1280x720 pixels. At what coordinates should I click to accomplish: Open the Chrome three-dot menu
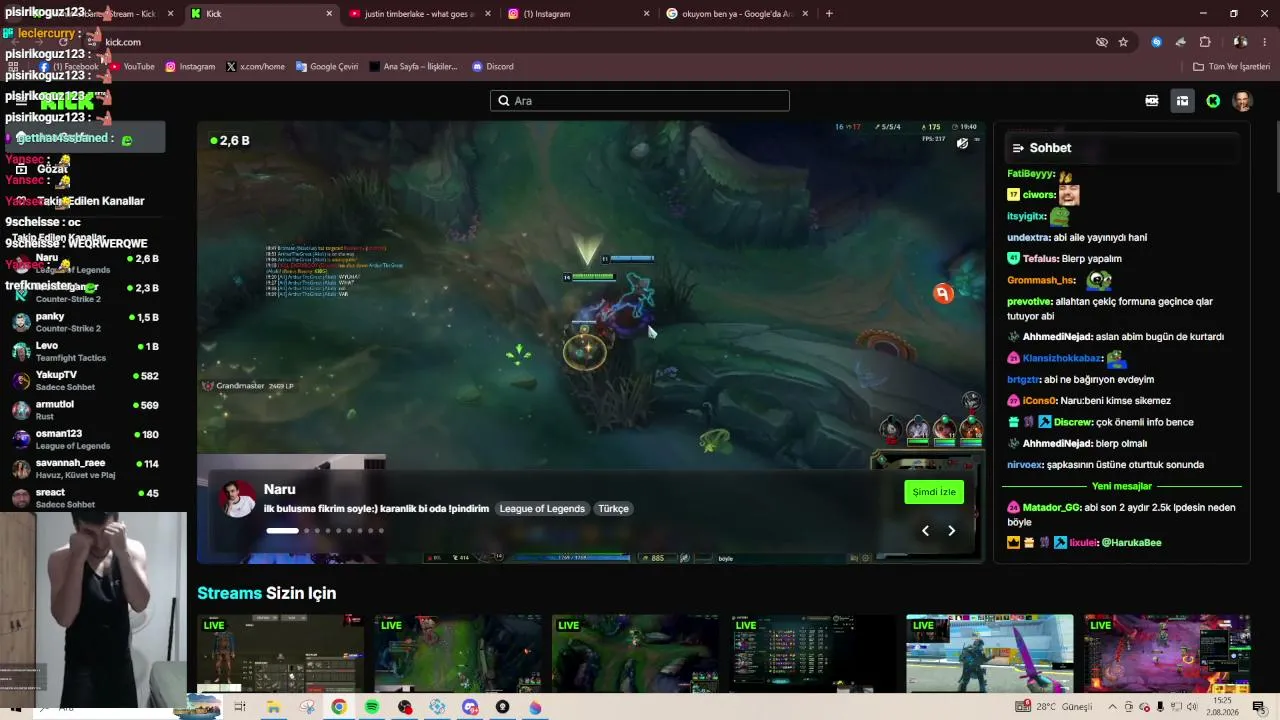(x=1265, y=42)
